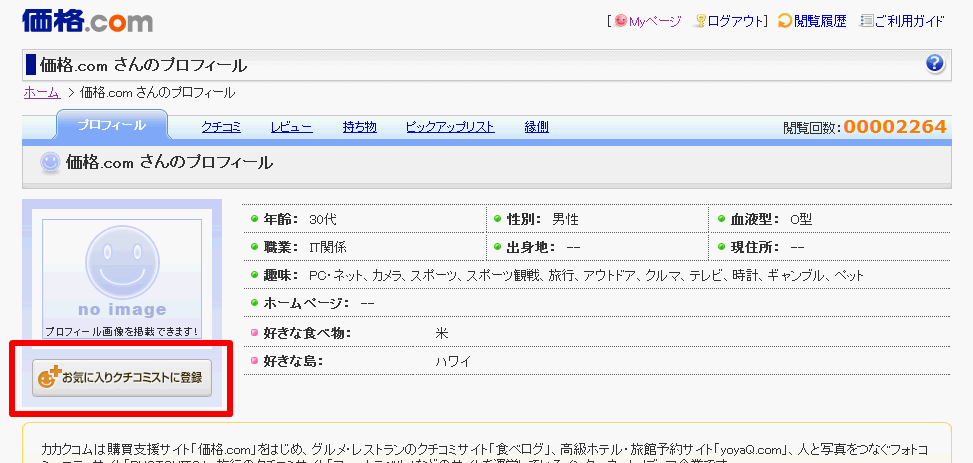Switch to 縁側 tab
The image size is (973, 463).
tap(537, 127)
